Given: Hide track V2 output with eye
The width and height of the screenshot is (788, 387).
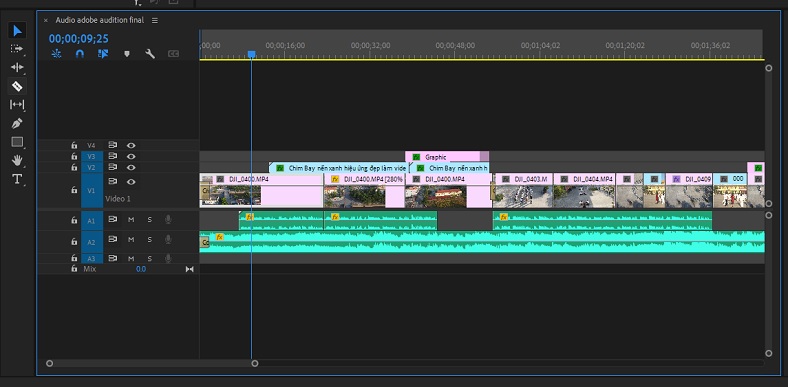Looking at the screenshot, I should tap(131, 167).
